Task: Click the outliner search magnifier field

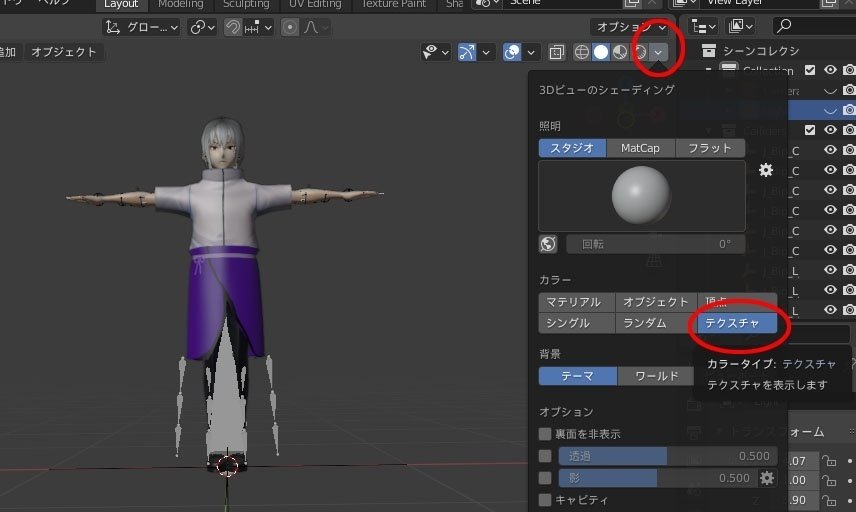Action: tap(813, 26)
